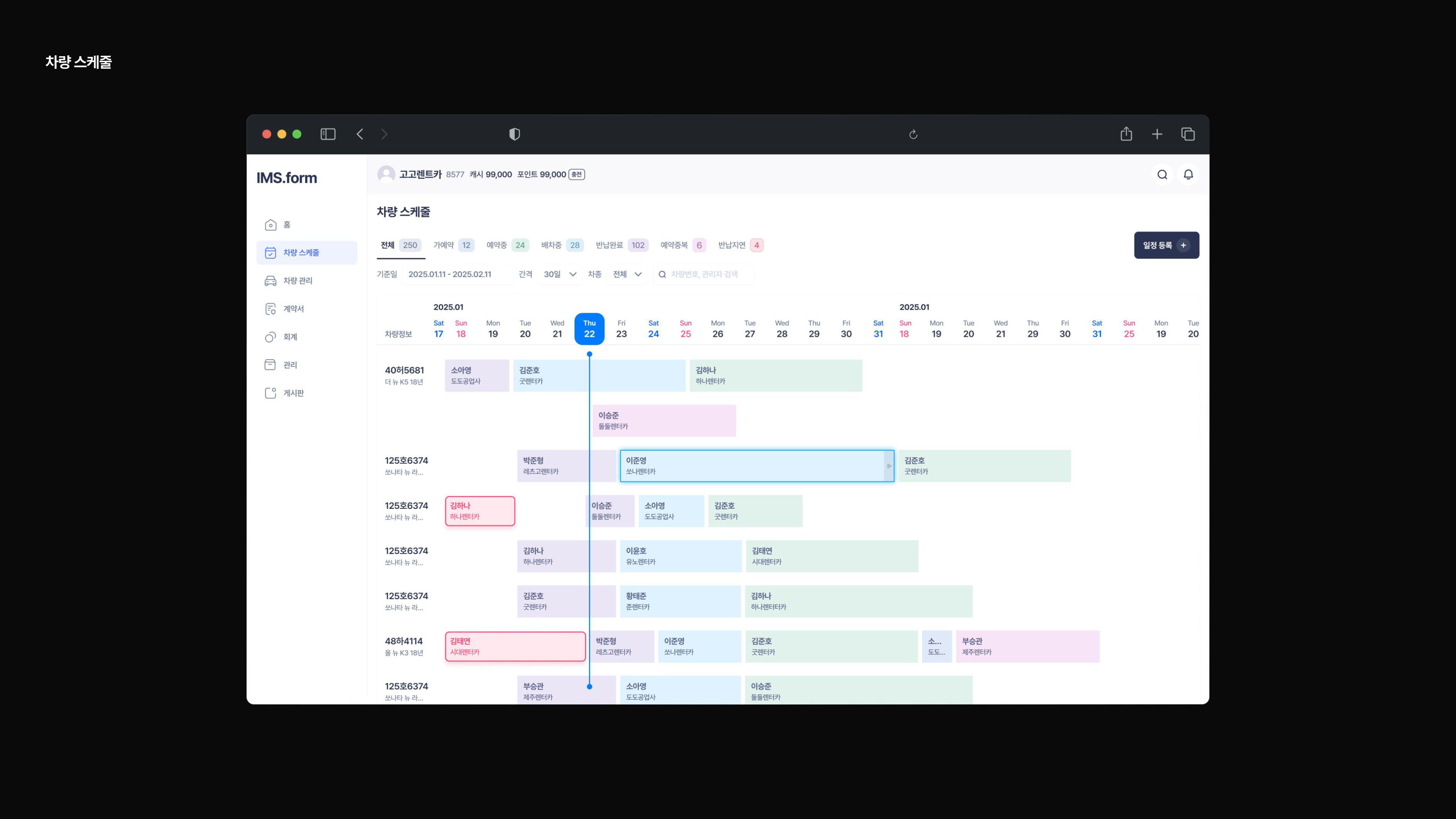Viewport: 1456px width, 819px height.
Task: Click the IMS.form logo
Action: pos(287,177)
